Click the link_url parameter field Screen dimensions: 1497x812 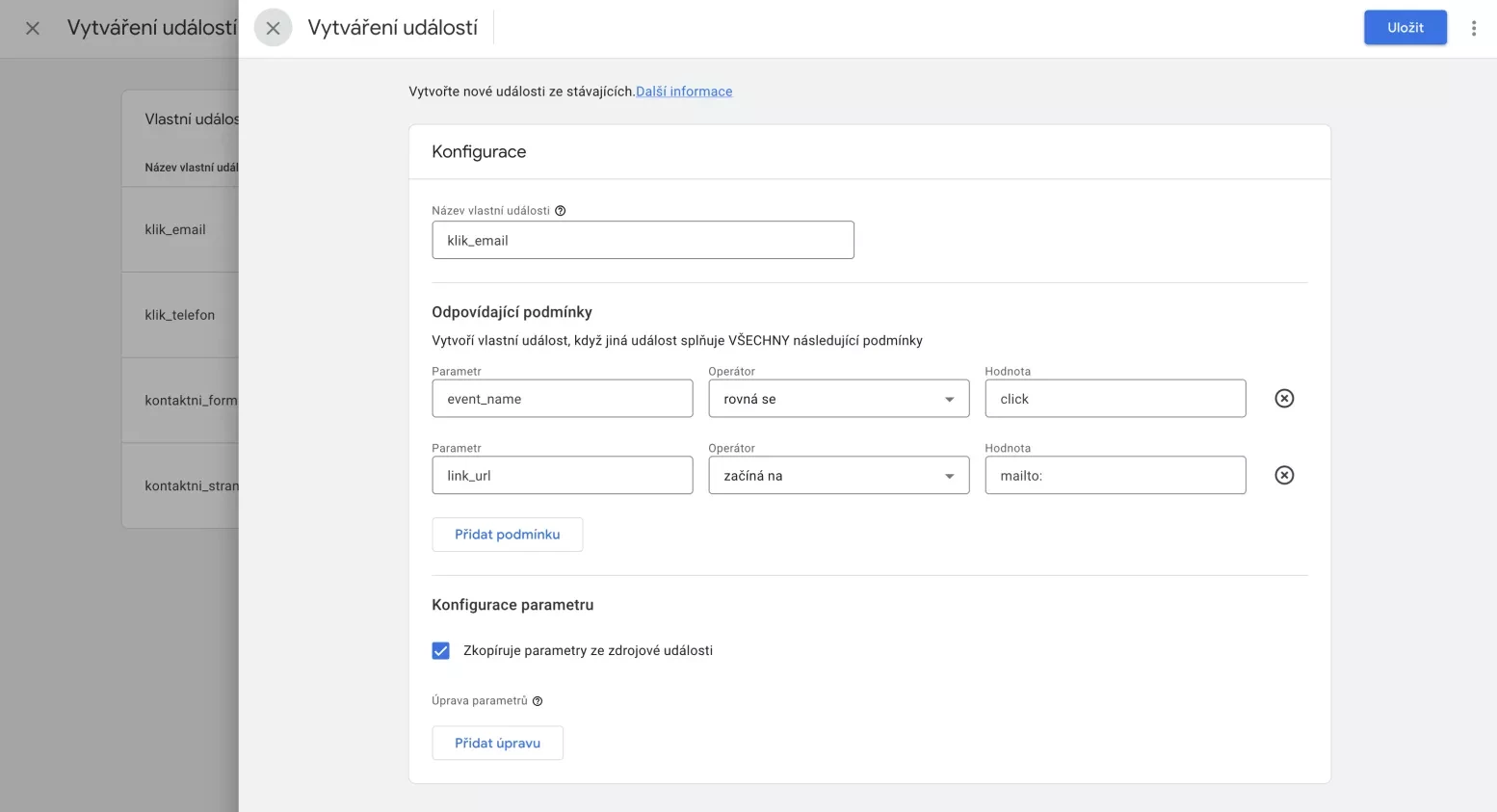(563, 475)
